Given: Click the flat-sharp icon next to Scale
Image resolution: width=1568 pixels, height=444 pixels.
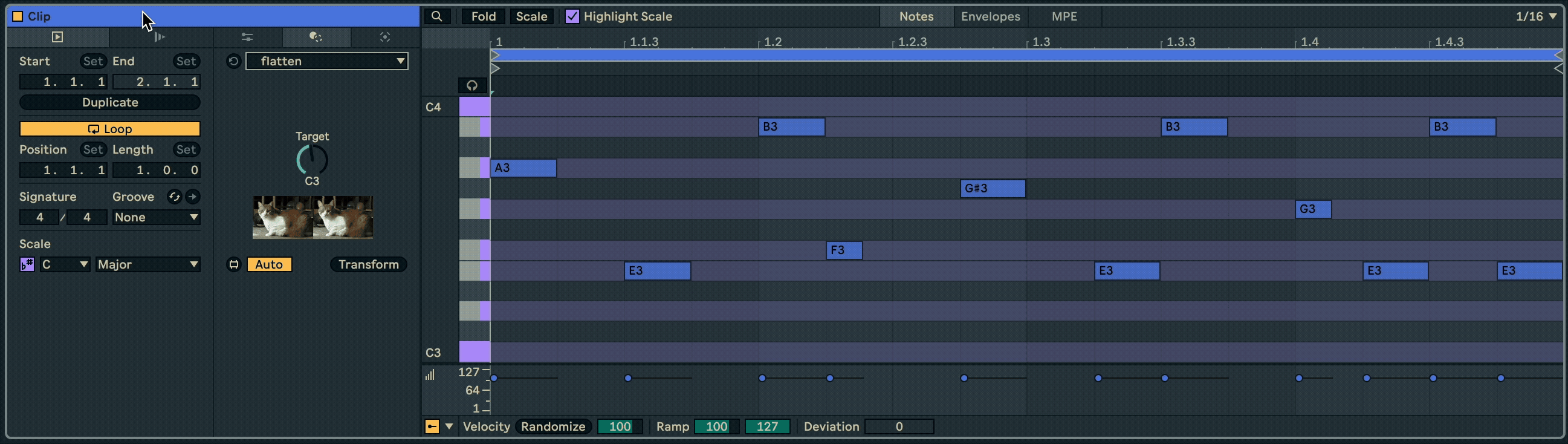Looking at the screenshot, I should (27, 264).
